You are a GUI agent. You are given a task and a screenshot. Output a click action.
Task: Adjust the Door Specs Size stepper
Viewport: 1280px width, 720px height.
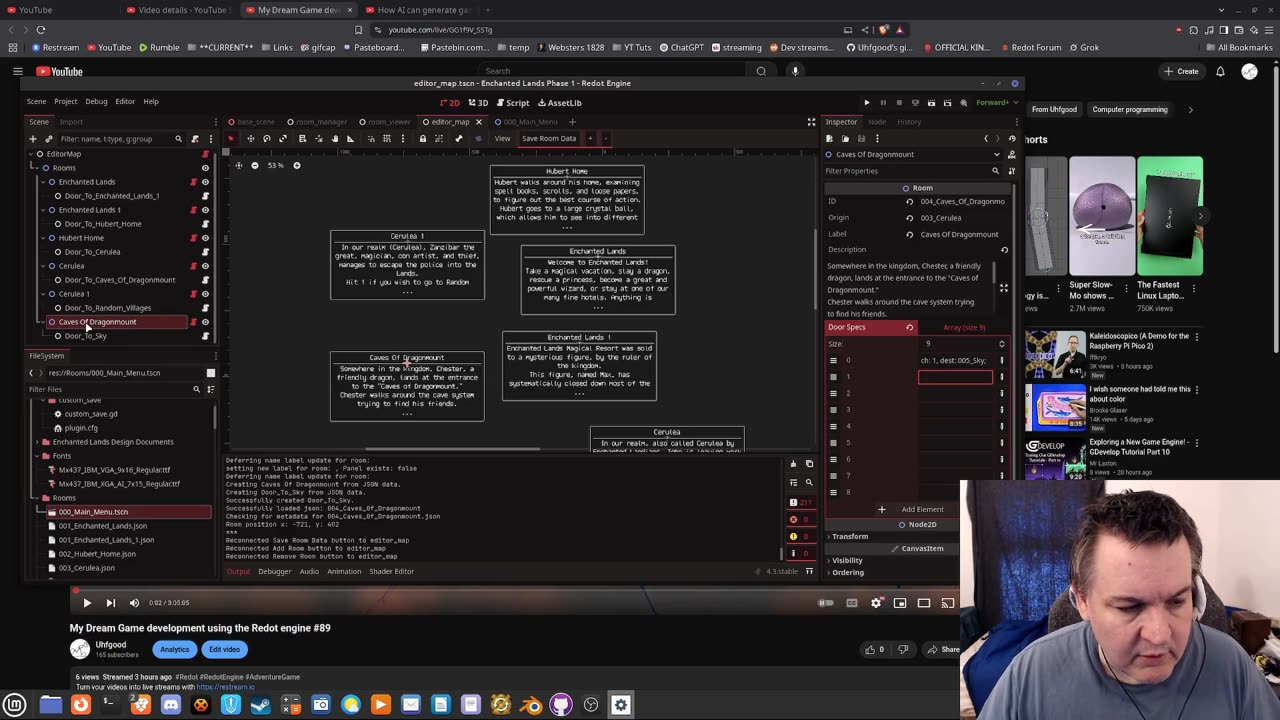click(1001, 344)
